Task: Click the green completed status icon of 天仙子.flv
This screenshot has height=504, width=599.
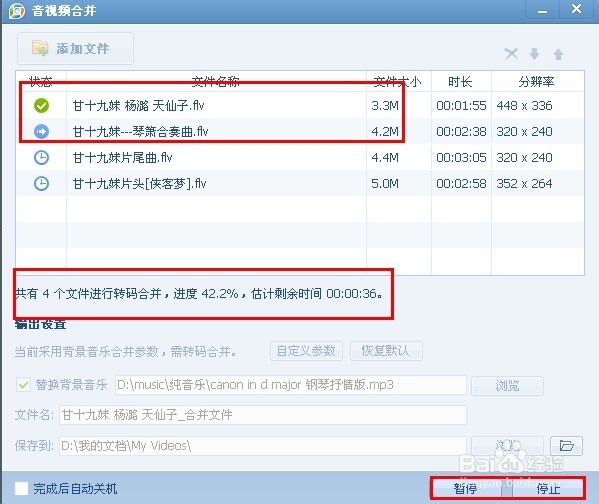Action: click(41, 105)
